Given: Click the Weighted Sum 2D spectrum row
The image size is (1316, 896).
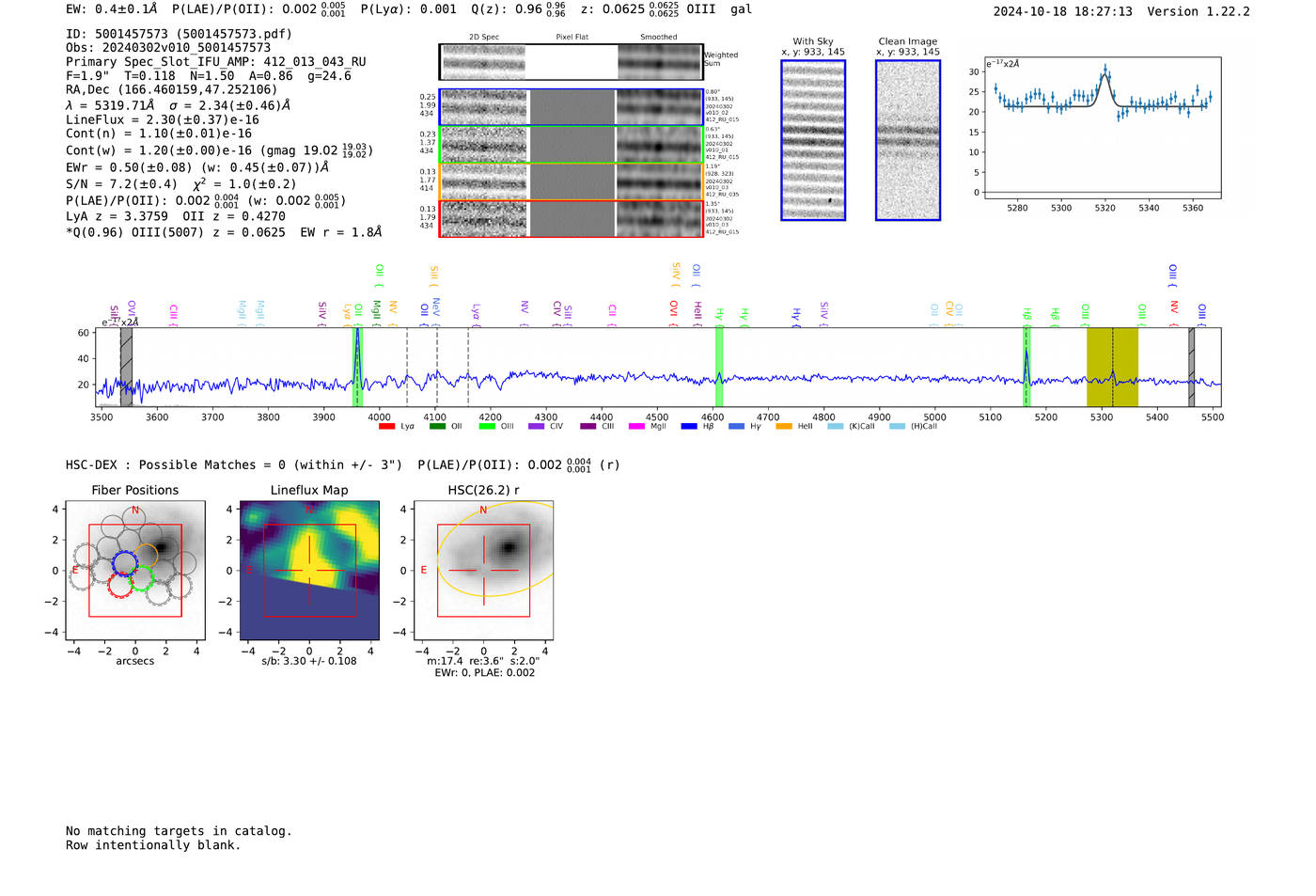Looking at the screenshot, I should [x=571, y=62].
